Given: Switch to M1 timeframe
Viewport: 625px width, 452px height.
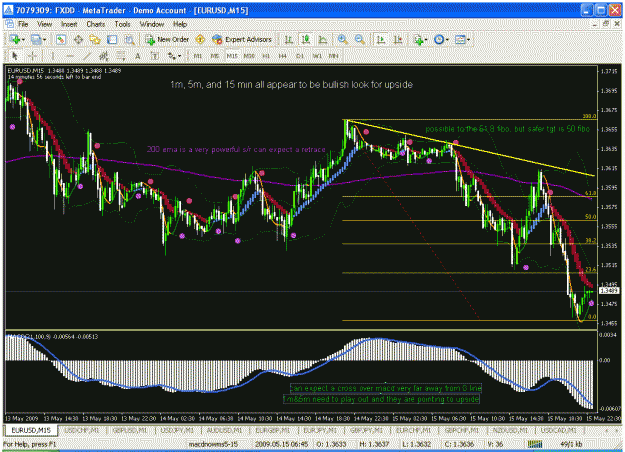Looking at the screenshot, I should 198,56.
